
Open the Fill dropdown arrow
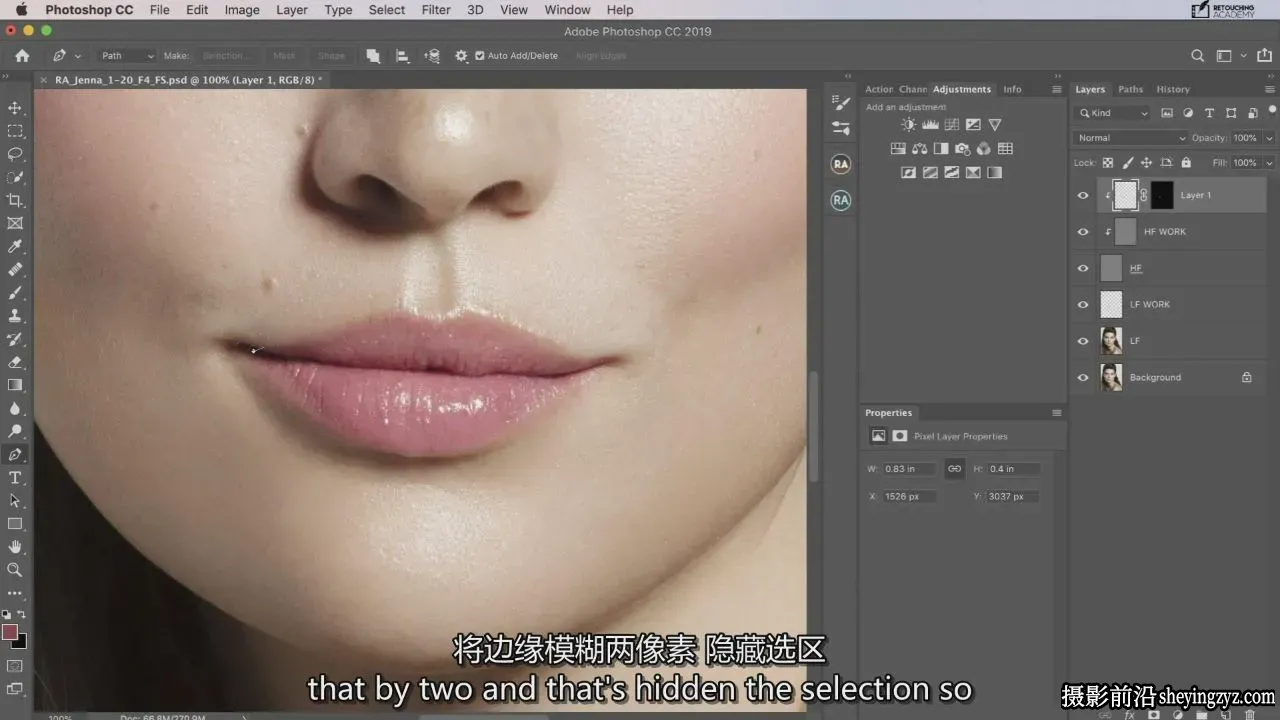(1270, 162)
